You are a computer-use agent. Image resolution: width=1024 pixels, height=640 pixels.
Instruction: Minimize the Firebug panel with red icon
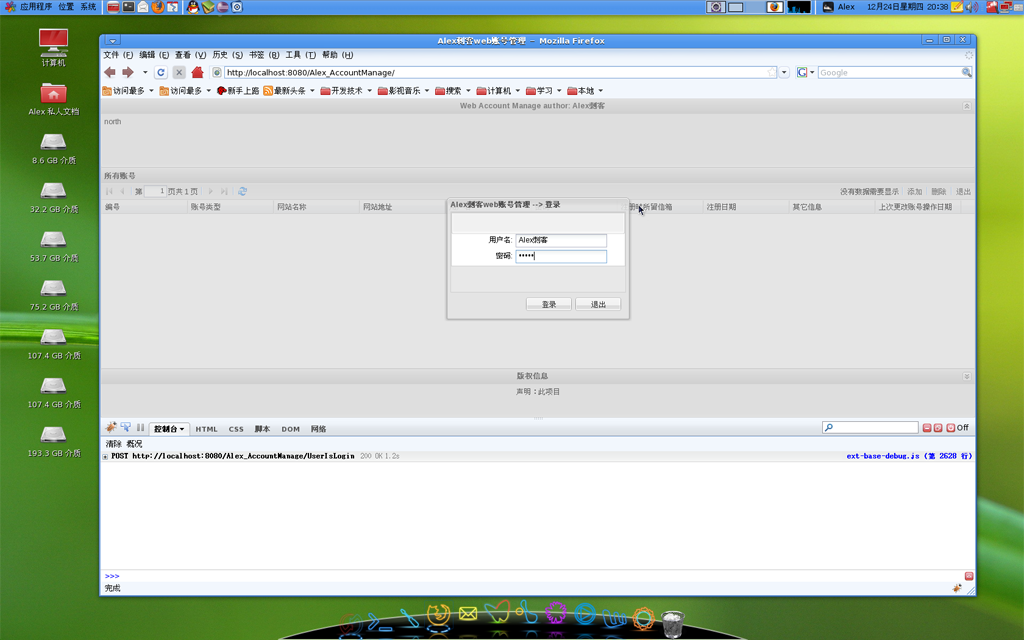coord(927,428)
